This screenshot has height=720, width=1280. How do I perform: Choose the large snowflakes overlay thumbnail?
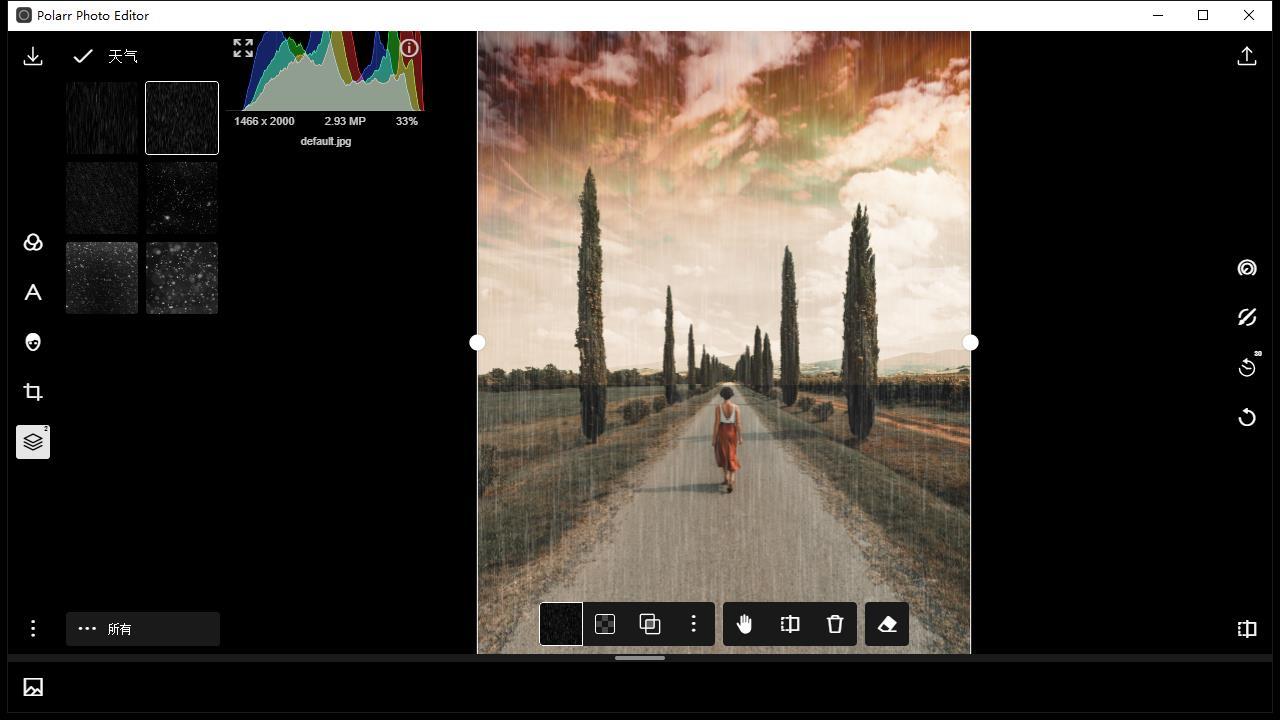coord(182,278)
